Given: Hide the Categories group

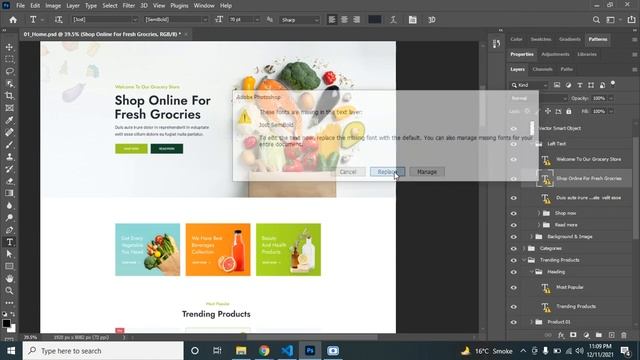Looking at the screenshot, I should click(x=513, y=248).
